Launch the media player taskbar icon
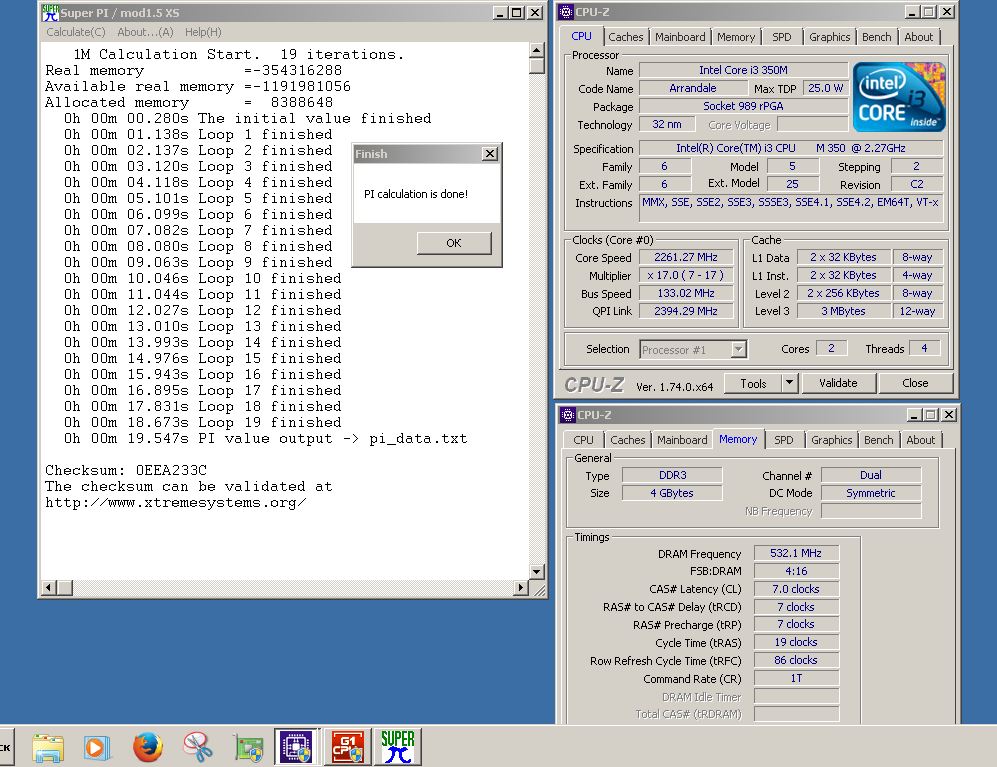This screenshot has height=767, width=997. point(97,747)
